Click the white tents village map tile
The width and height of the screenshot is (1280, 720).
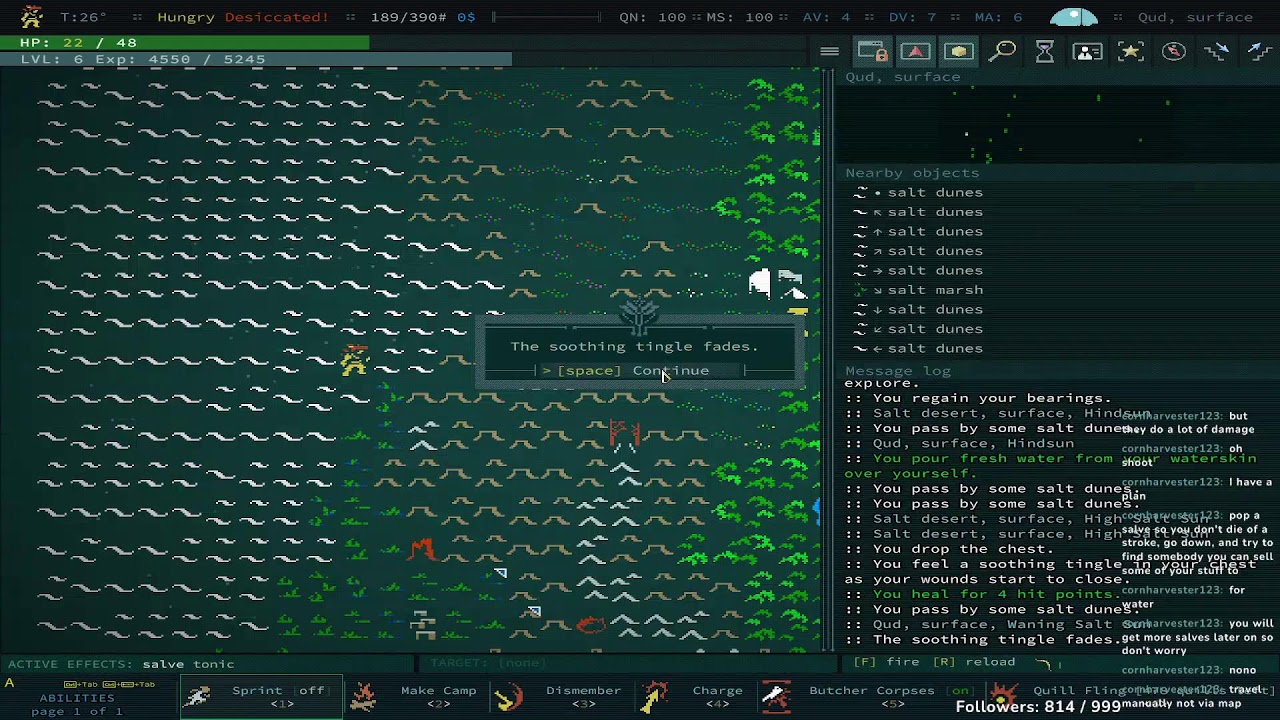(x=778, y=284)
